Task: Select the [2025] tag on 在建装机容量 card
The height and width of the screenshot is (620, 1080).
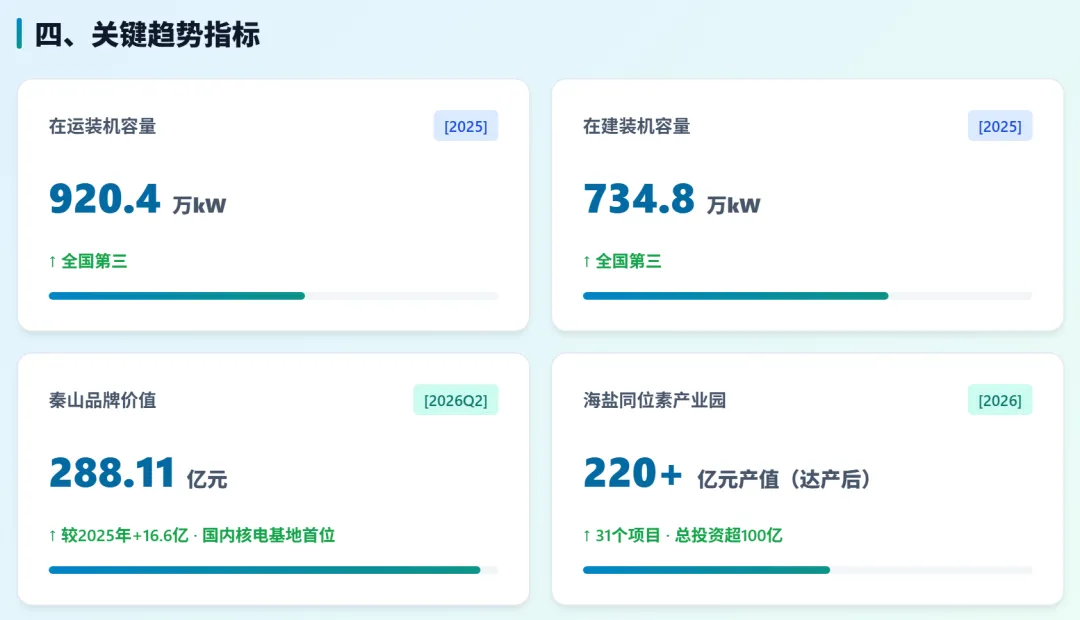Action: tap(999, 126)
